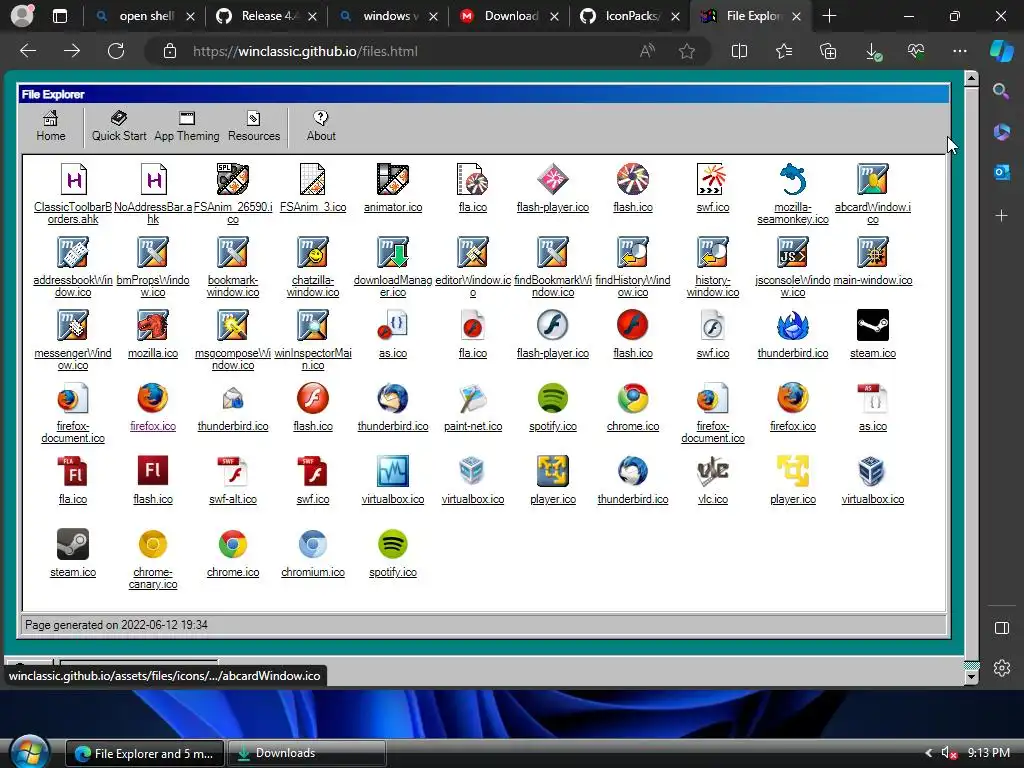Click the vlc.ico icon
Viewport: 1024px width, 768px height.
tap(713, 472)
